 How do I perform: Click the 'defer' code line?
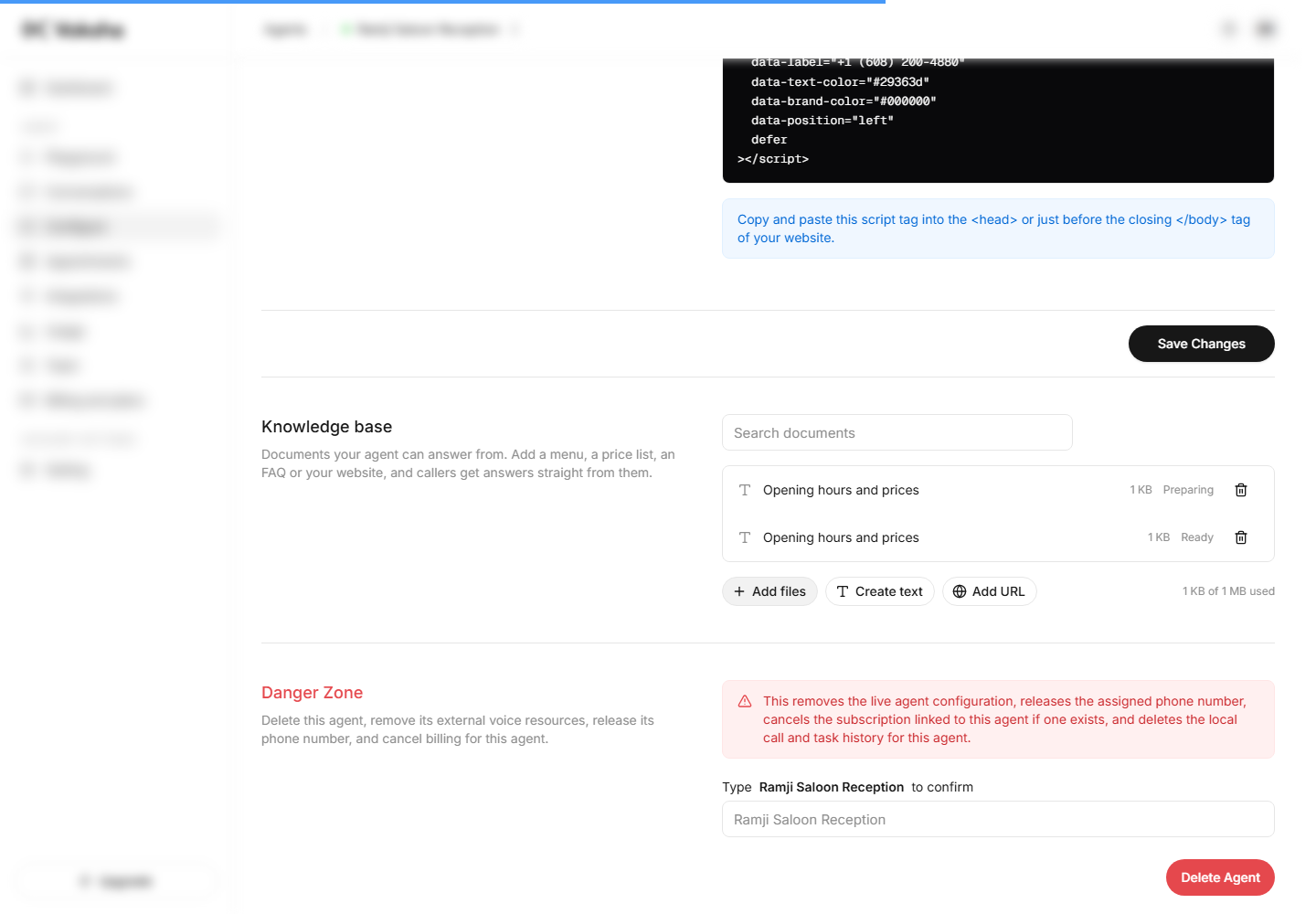click(x=769, y=140)
